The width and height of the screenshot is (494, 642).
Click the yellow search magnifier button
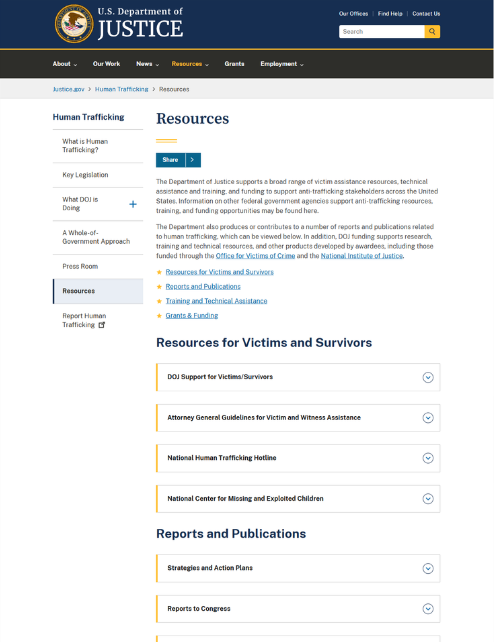coord(432,32)
